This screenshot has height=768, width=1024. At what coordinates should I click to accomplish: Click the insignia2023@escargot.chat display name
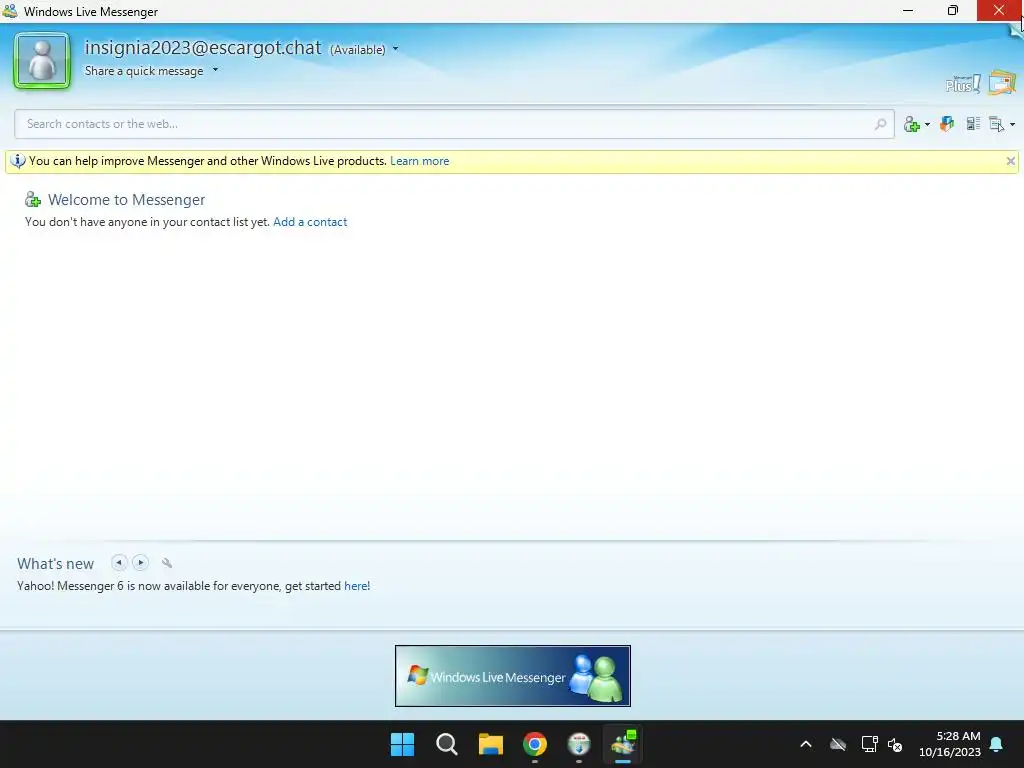click(203, 48)
